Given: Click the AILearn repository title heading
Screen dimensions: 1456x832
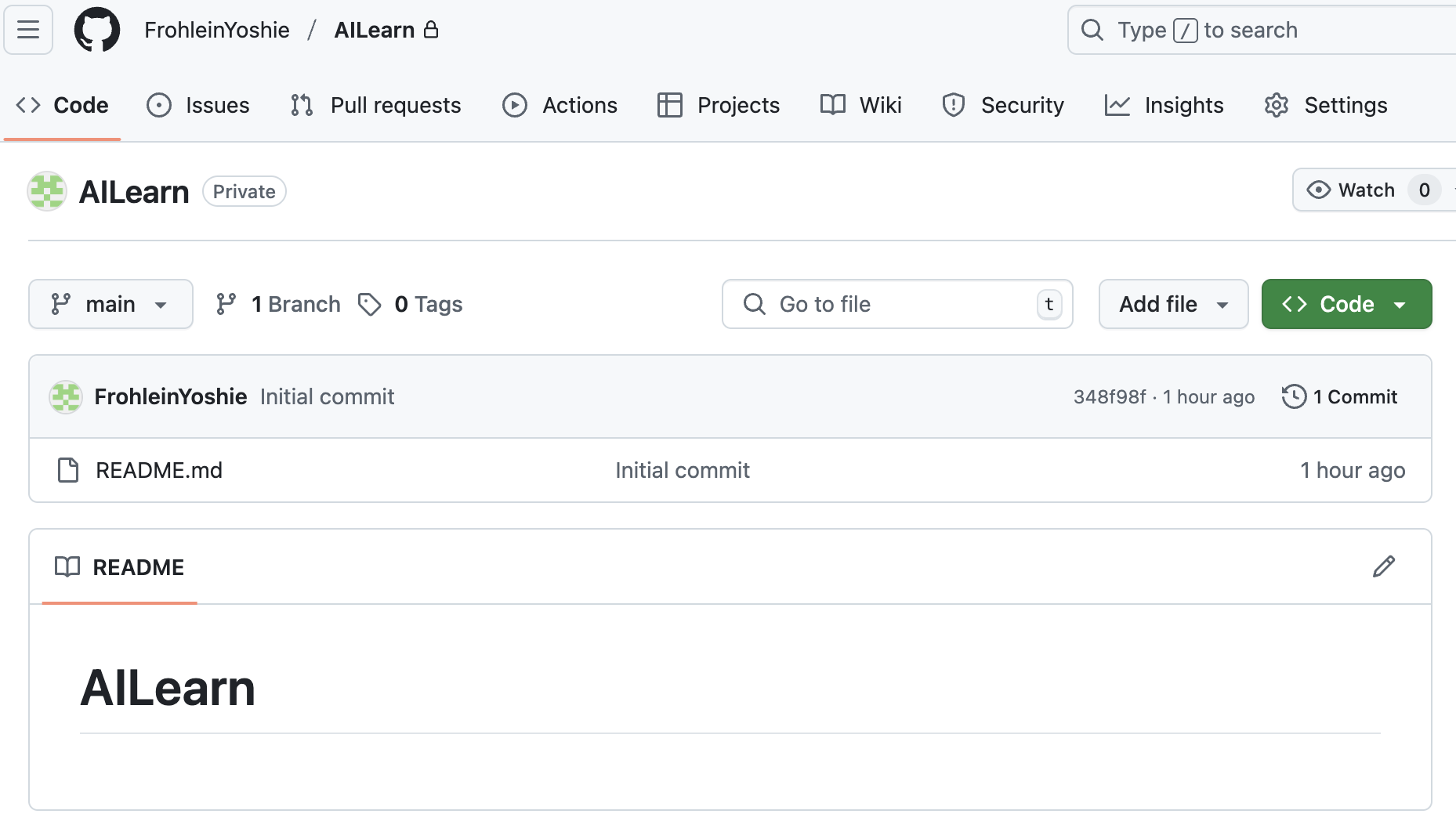Looking at the screenshot, I should click(x=134, y=192).
